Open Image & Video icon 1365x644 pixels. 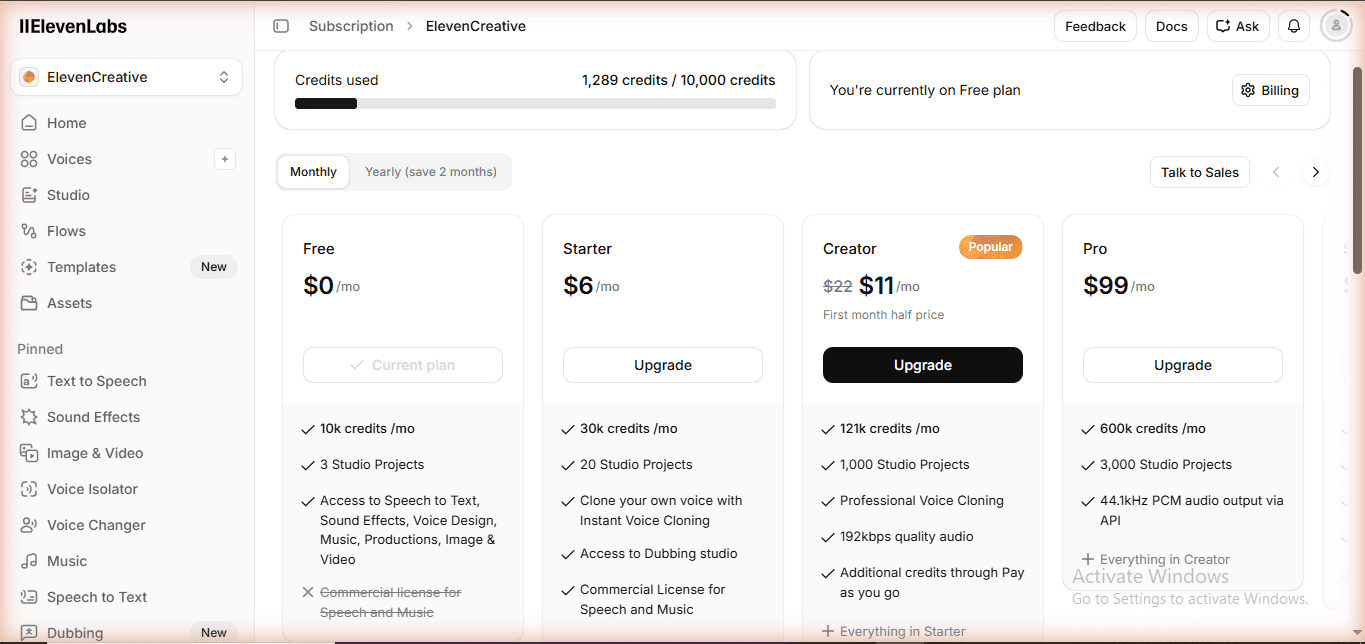29,453
